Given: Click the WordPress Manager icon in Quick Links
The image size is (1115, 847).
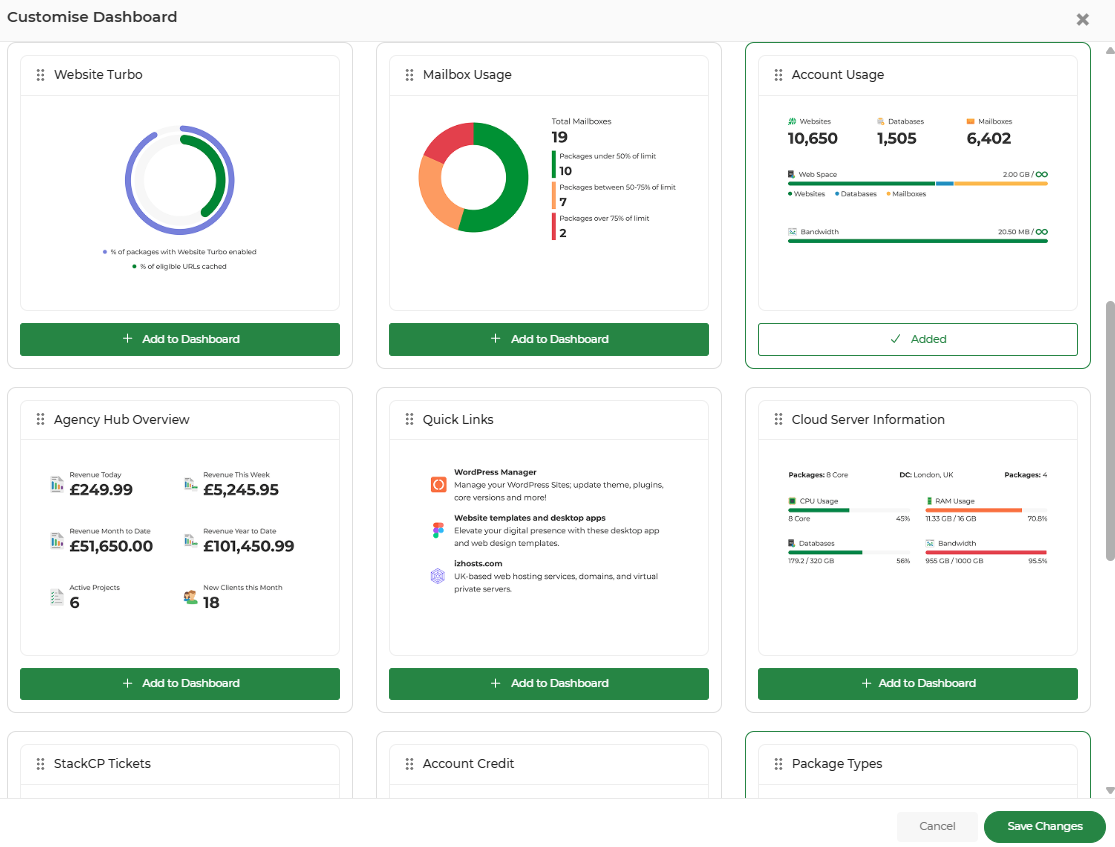Looking at the screenshot, I should 438,484.
